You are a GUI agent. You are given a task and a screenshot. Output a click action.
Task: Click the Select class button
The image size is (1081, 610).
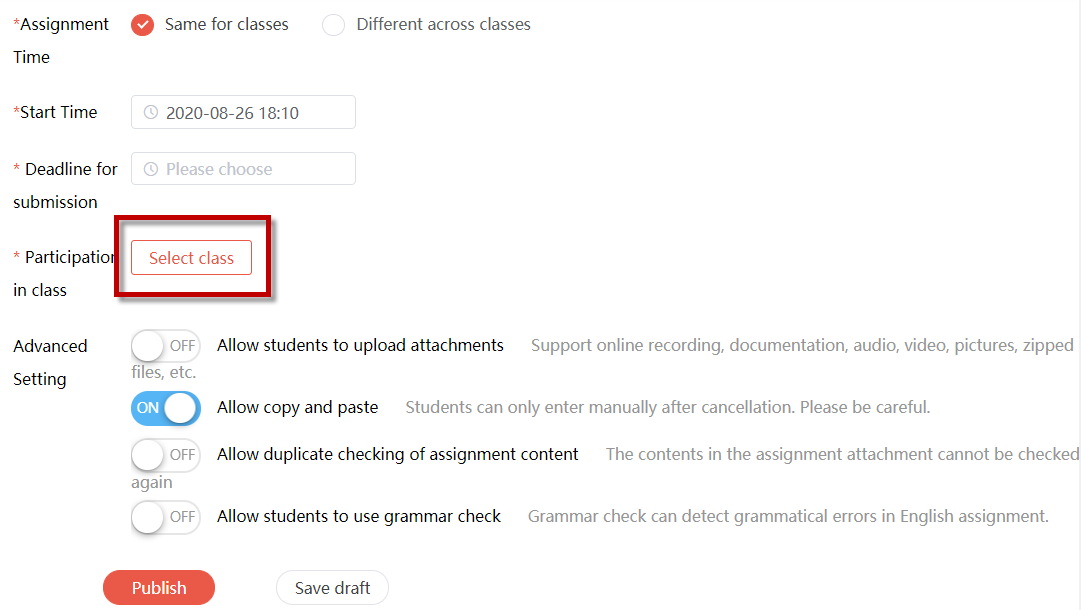point(192,258)
